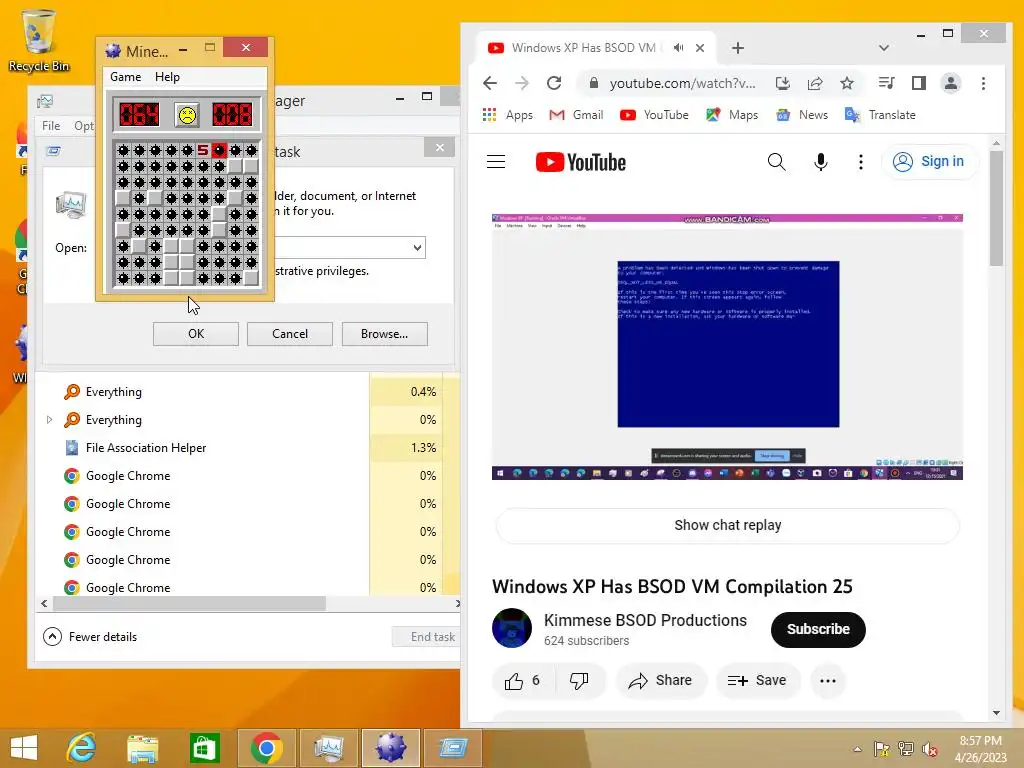Open the News bookmark
Screen dimensions: 1024x768
pyautogui.click(x=802, y=115)
